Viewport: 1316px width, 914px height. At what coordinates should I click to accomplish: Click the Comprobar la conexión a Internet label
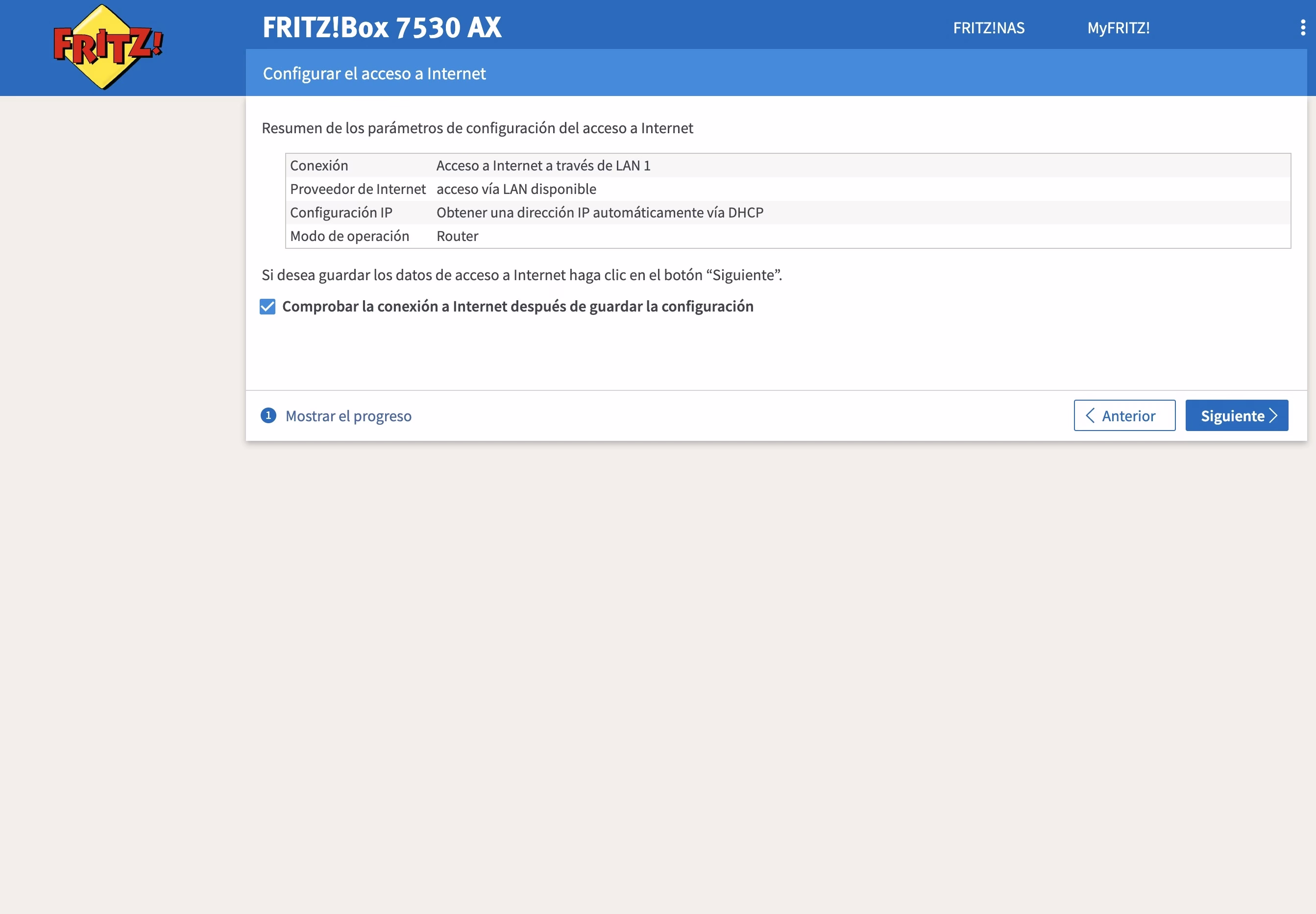coord(518,307)
